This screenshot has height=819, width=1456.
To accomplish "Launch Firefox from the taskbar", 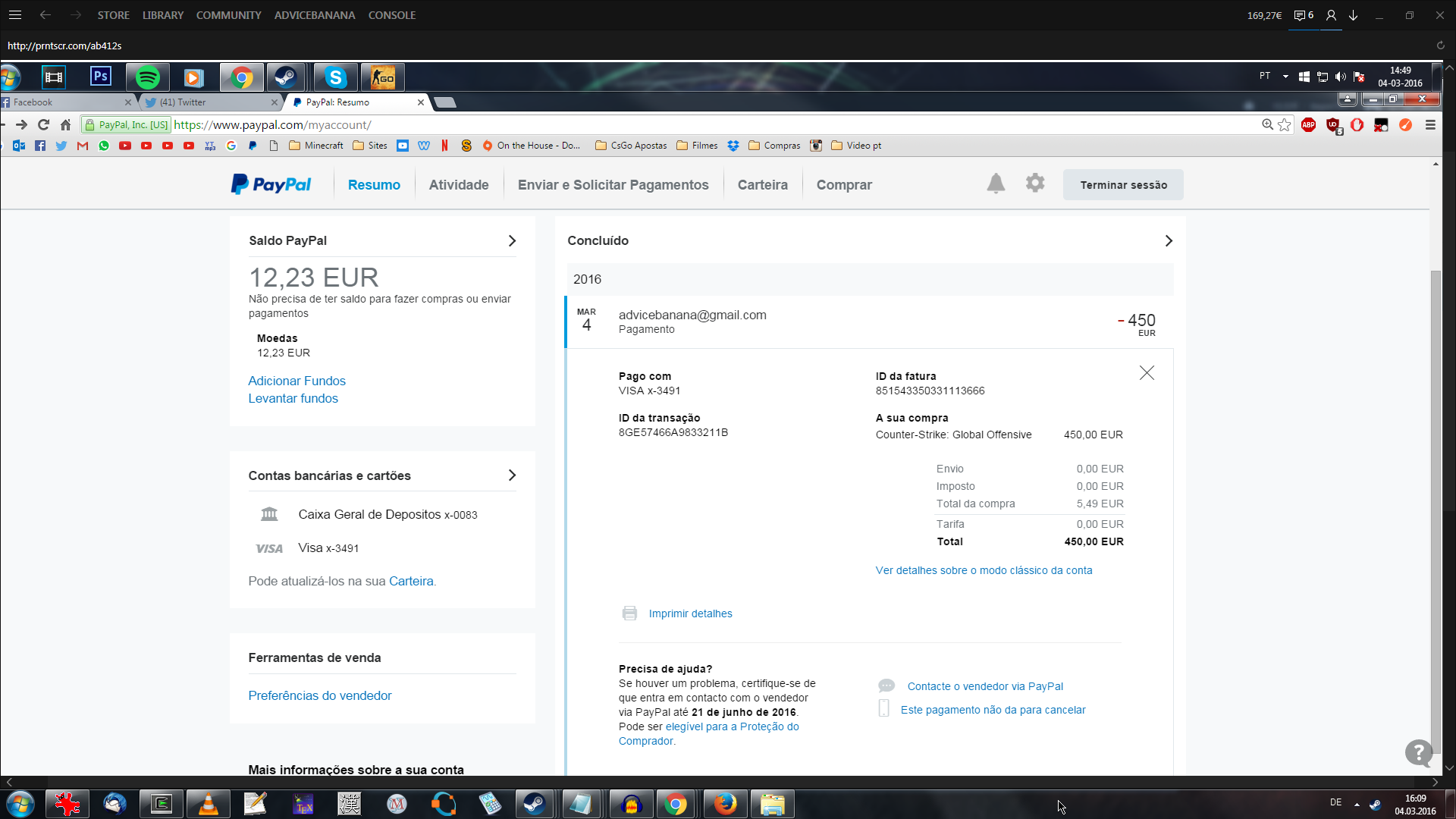I will coord(725,804).
